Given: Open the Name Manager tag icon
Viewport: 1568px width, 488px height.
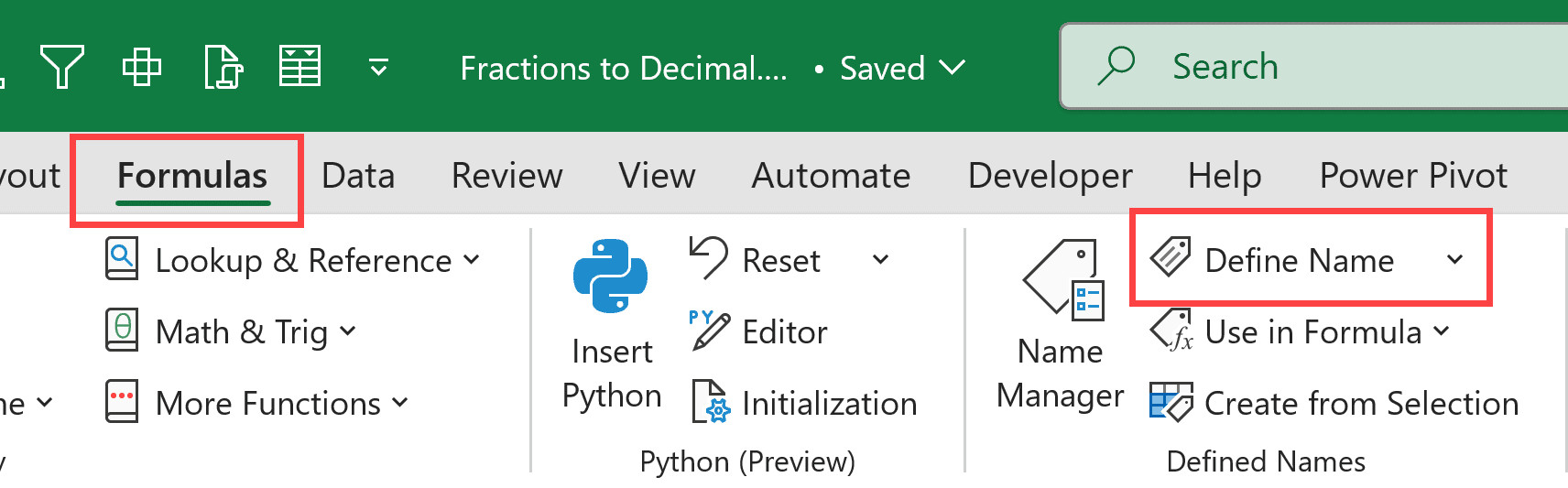Looking at the screenshot, I should pyautogui.click(x=1064, y=280).
